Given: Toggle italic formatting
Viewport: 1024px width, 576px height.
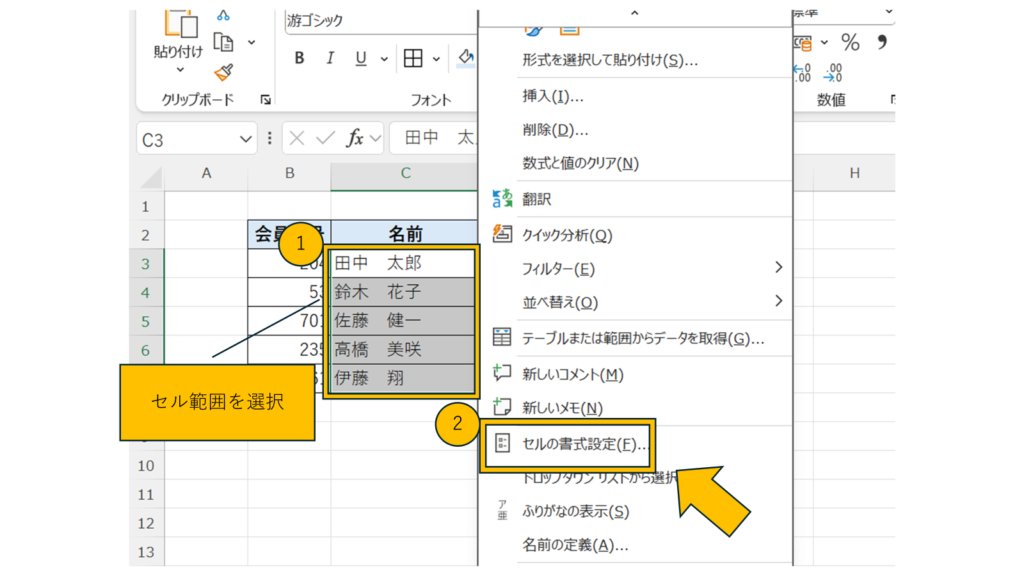Looking at the screenshot, I should (x=329, y=58).
